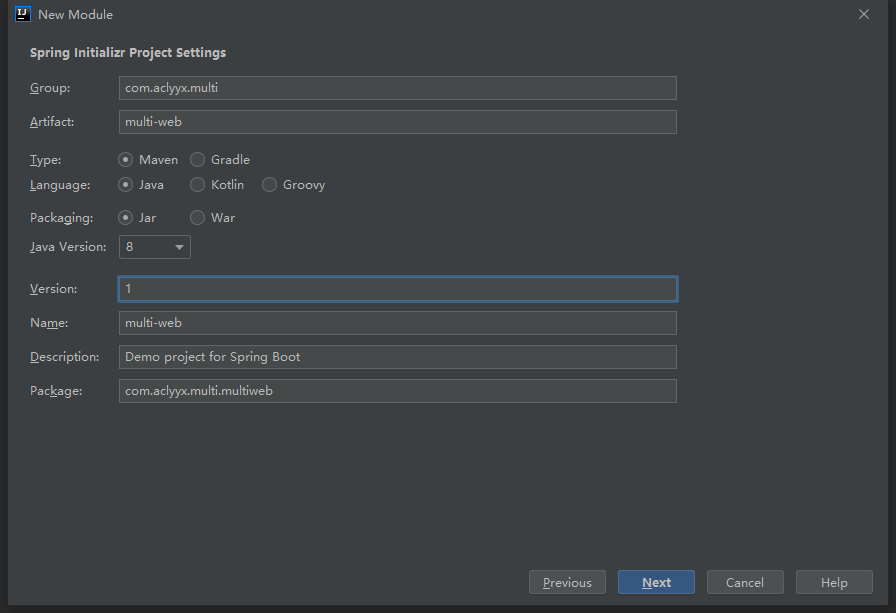Click the Artifact input field

[x=397, y=121]
